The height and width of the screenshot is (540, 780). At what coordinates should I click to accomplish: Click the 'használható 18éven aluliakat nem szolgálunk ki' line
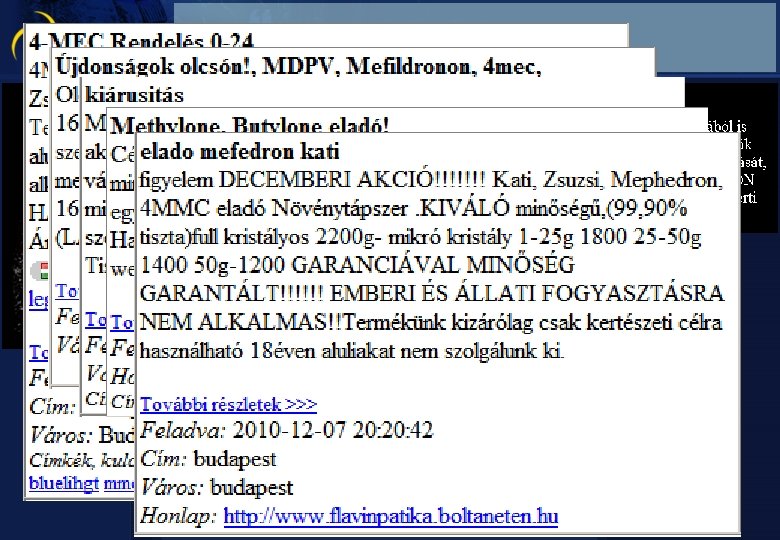coord(352,351)
